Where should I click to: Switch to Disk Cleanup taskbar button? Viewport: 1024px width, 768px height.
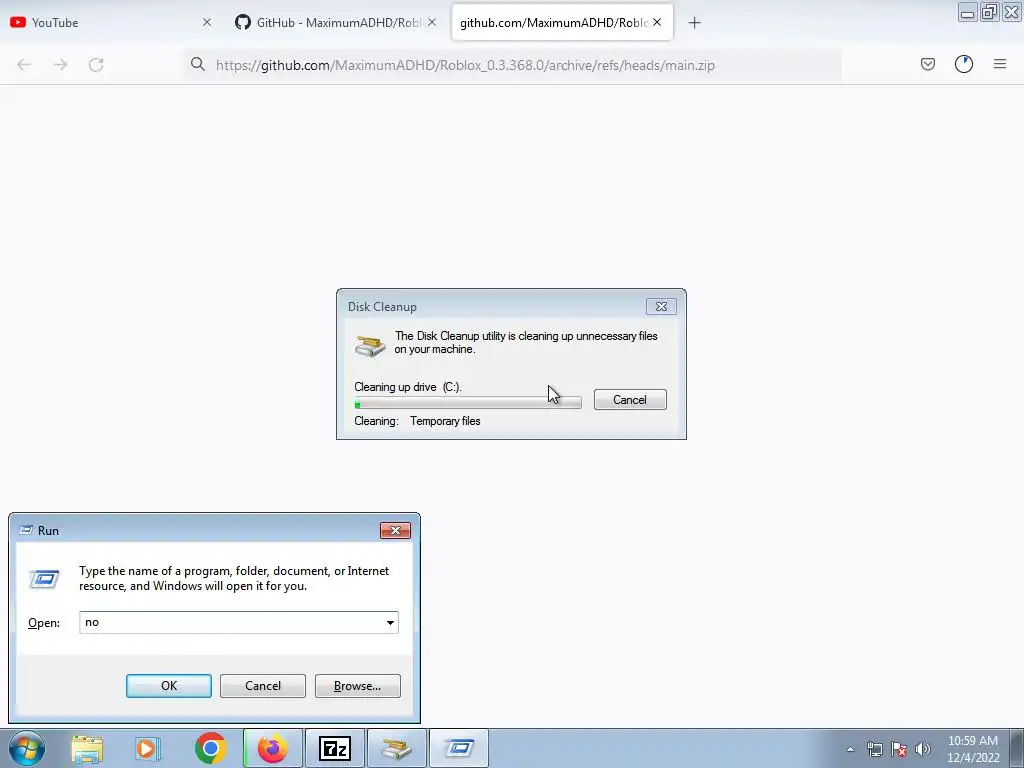point(396,748)
